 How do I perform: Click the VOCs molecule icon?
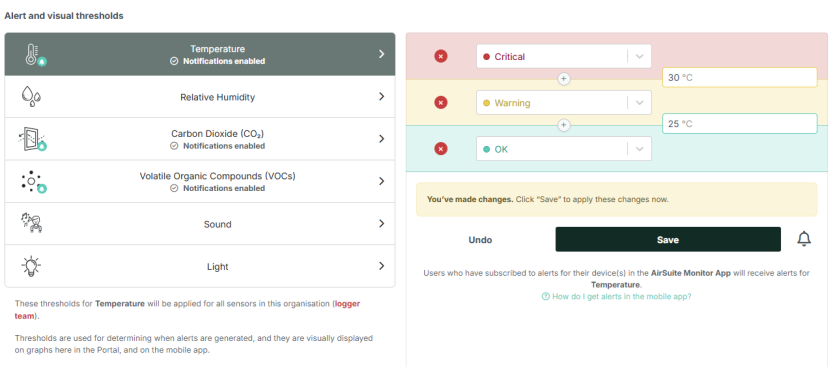point(33,182)
